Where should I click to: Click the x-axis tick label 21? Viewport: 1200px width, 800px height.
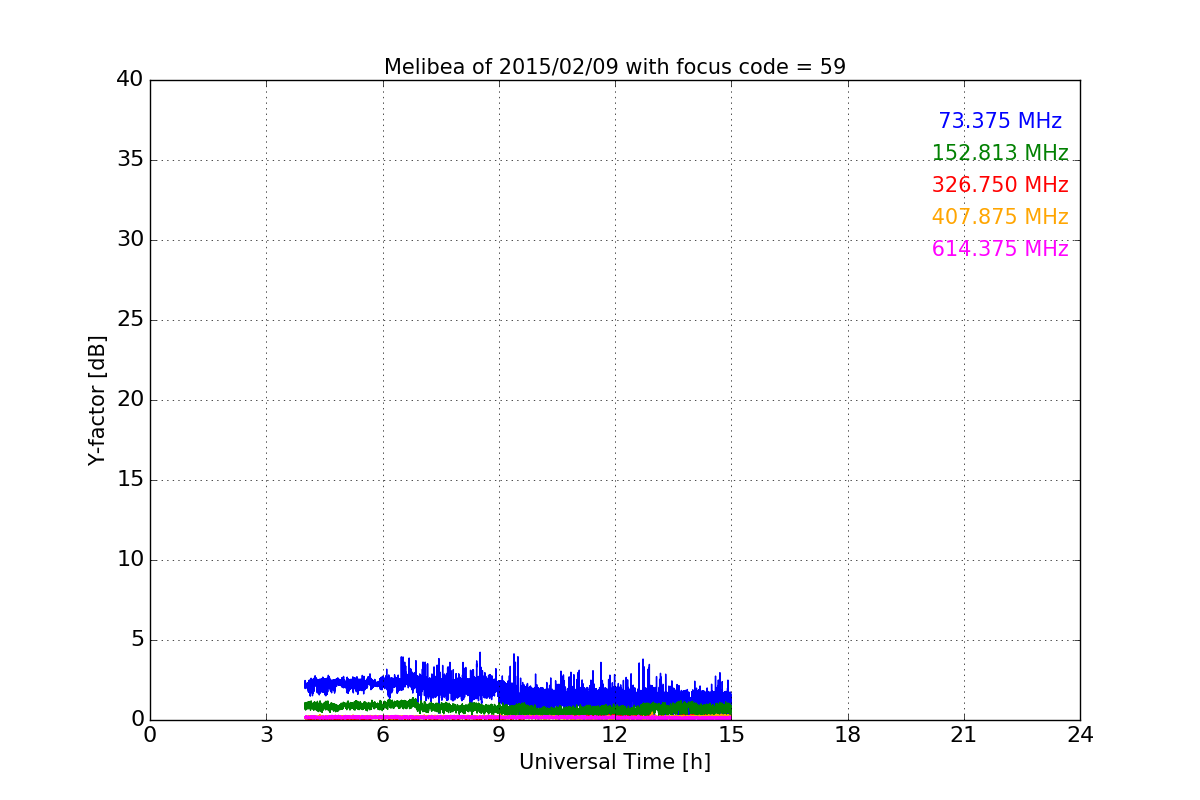click(964, 735)
